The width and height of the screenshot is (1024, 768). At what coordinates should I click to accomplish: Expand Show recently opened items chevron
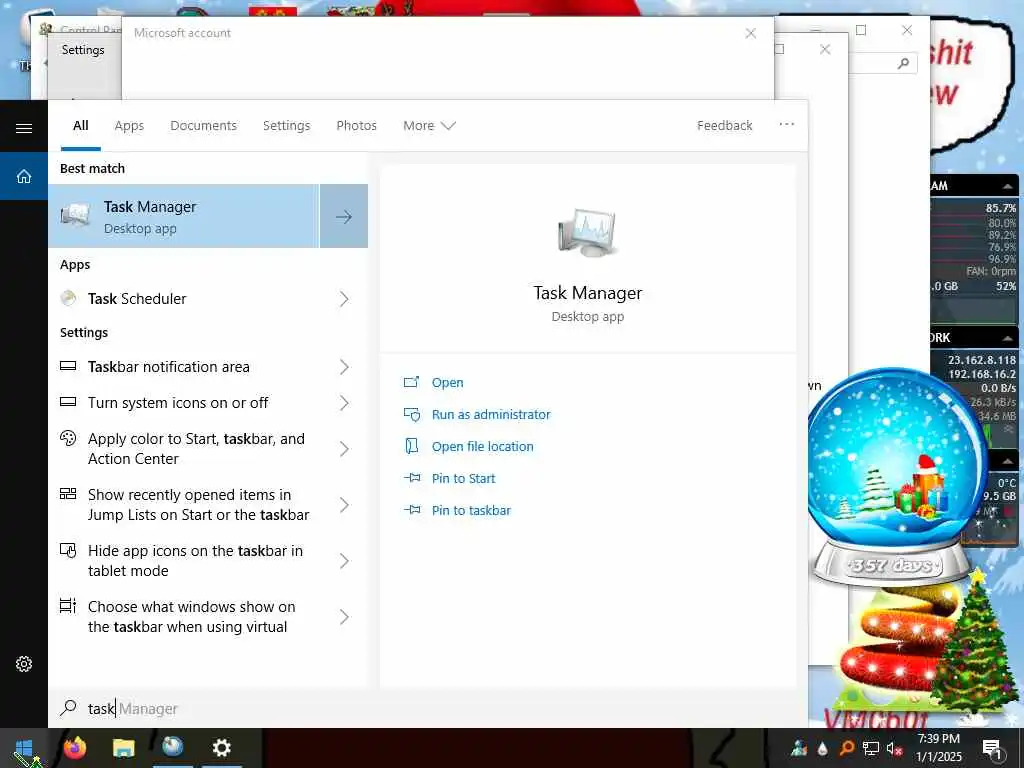(344, 505)
